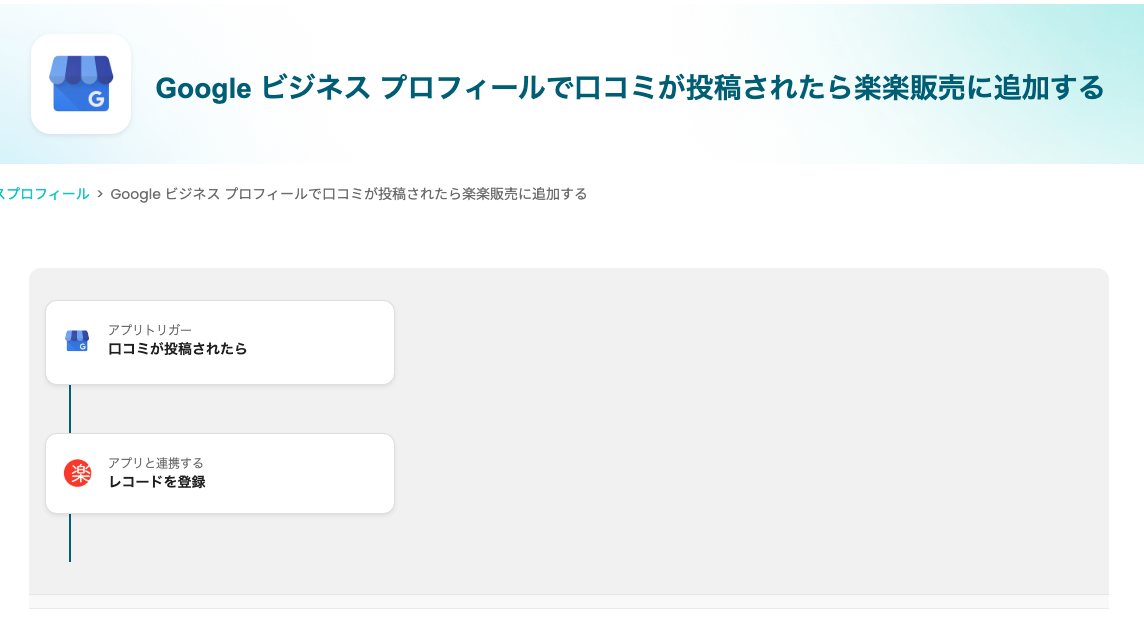
Task: Click the blank gray flow canvas area
Action: coord(750,430)
